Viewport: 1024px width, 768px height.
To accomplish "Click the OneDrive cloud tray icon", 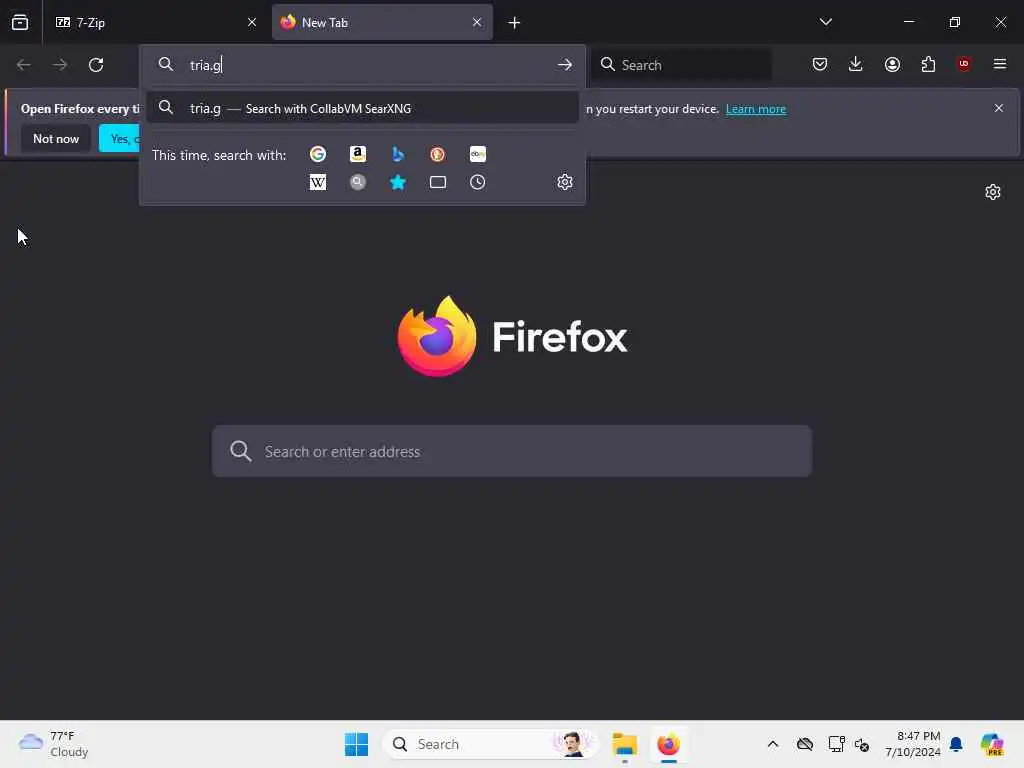I will click(x=805, y=744).
